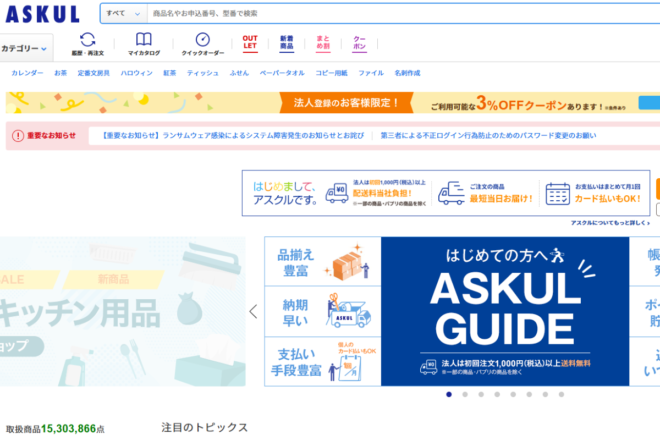660x440 pixels.
Task: Open the まとめ割 bulk discount icon
Action: tap(323, 44)
